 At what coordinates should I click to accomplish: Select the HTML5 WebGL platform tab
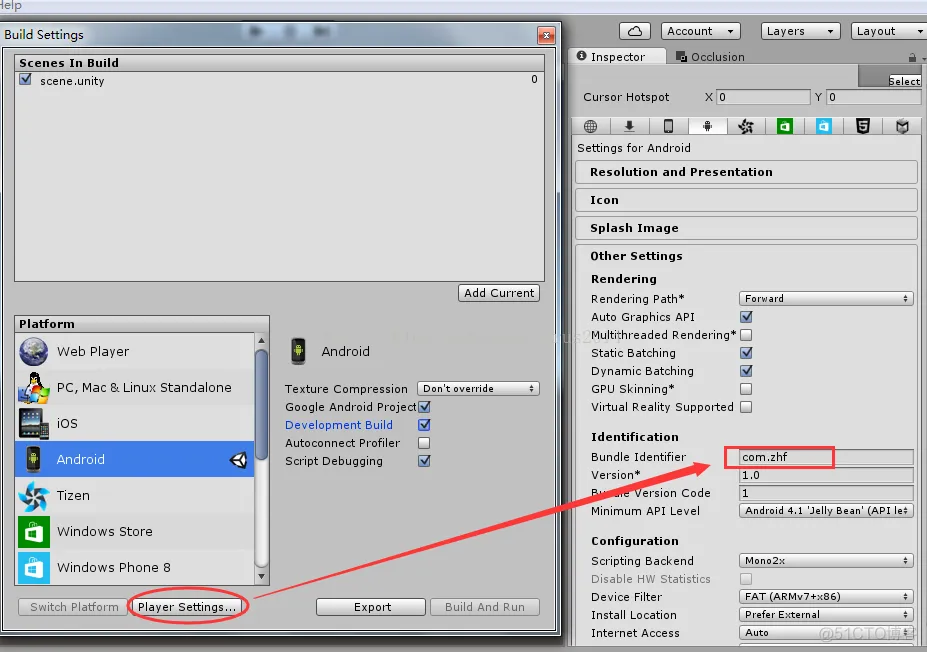click(863, 126)
